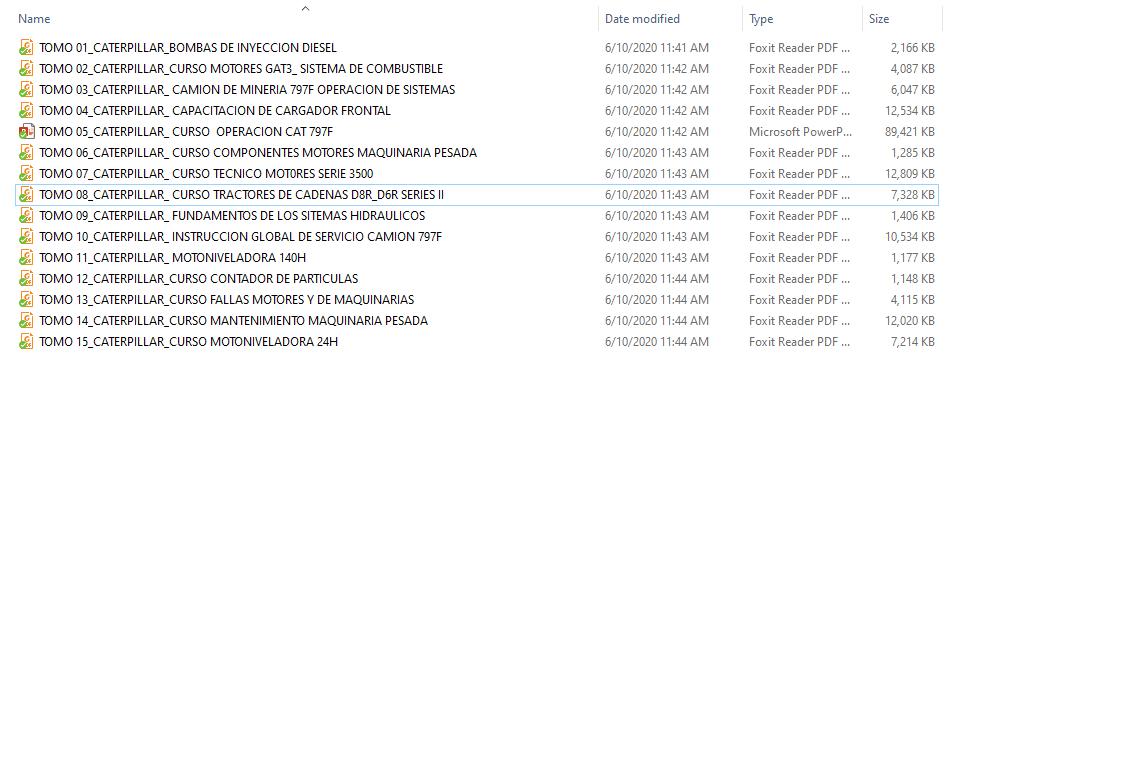Image resolution: width=1122 pixels, height=775 pixels.
Task: Click the 1,406 KB size value
Action: pos(912,215)
